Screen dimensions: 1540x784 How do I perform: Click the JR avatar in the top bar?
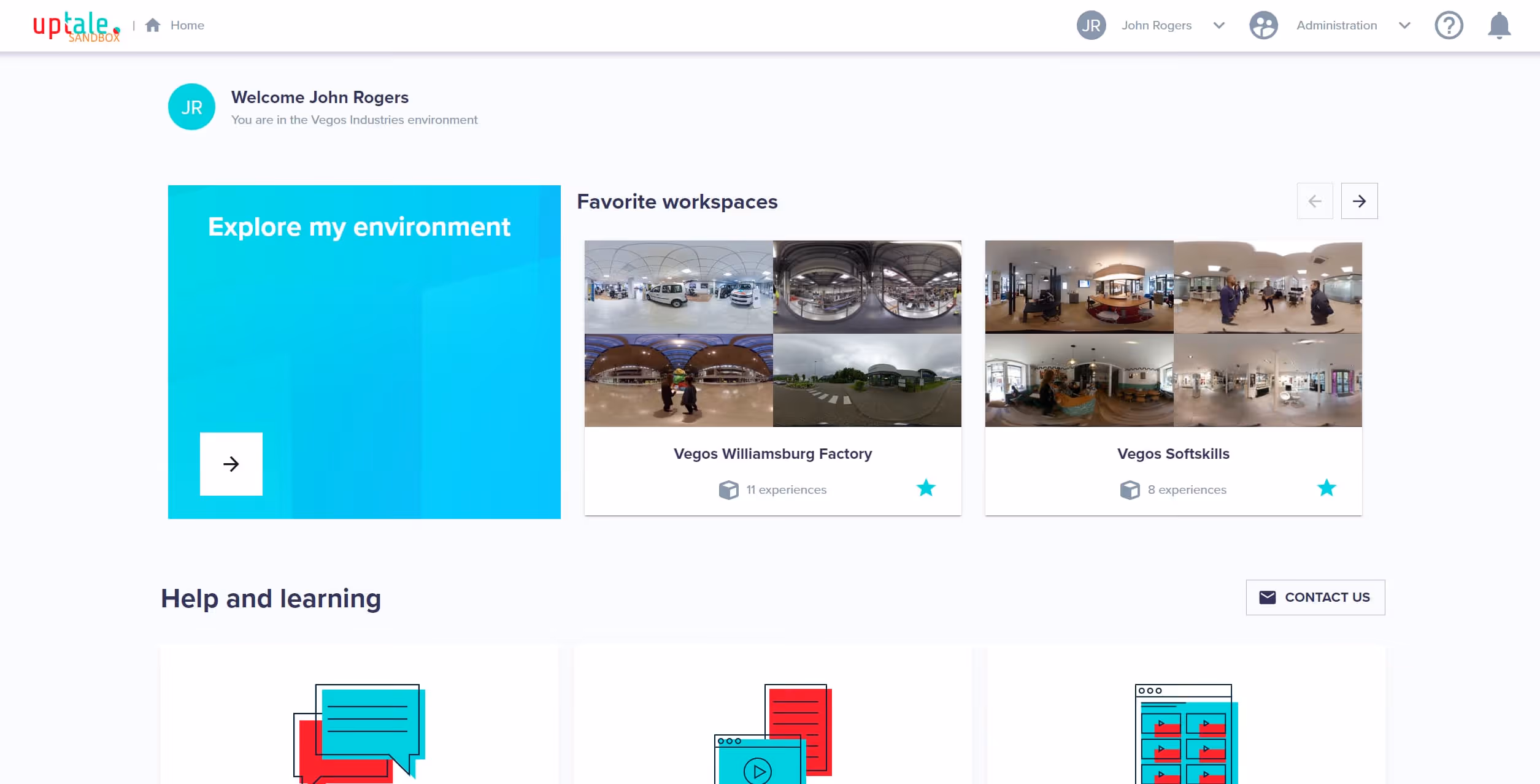[x=1091, y=25]
